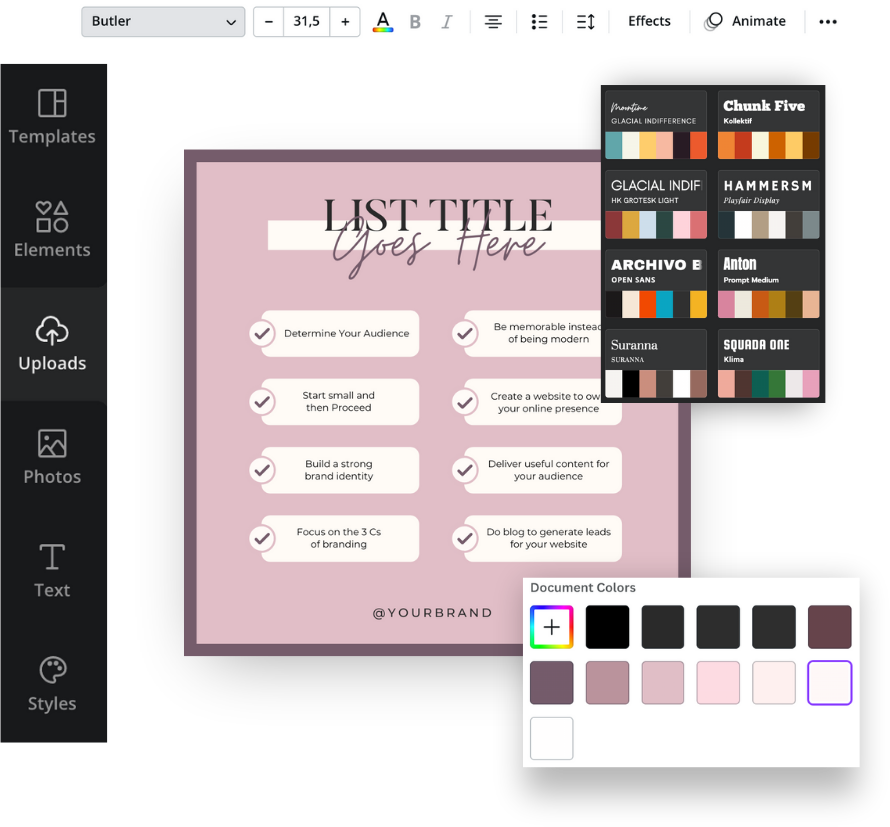Toggle bold formatting
The height and width of the screenshot is (827, 890).
pyautogui.click(x=415, y=22)
